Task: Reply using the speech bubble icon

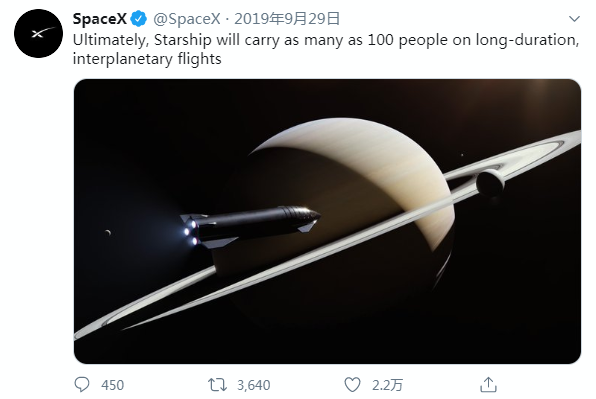Action: tap(82, 385)
